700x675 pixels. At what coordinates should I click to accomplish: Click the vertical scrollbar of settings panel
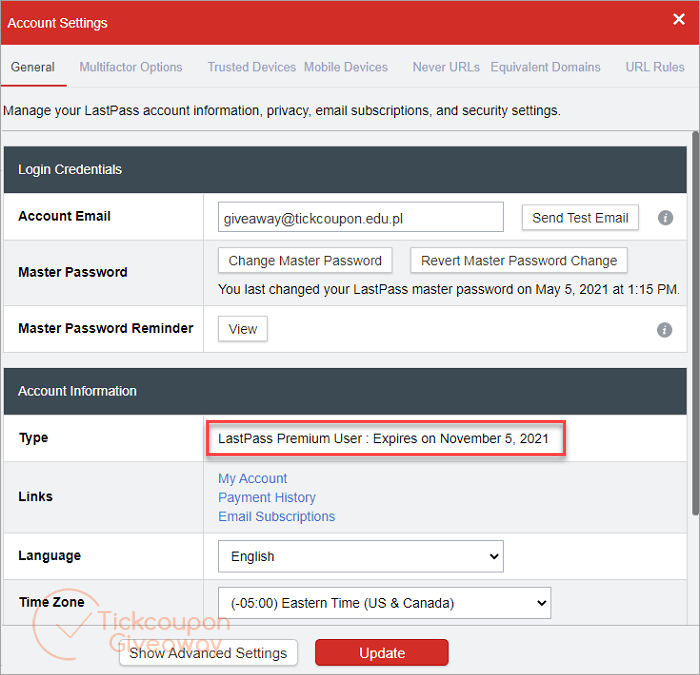point(695,323)
